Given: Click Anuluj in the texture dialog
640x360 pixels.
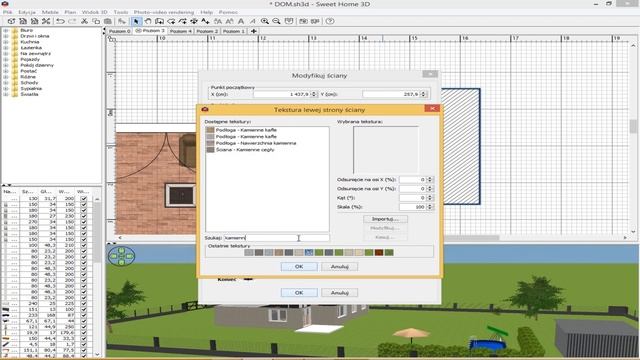Looking at the screenshot, I should pyautogui.click(x=340, y=267).
